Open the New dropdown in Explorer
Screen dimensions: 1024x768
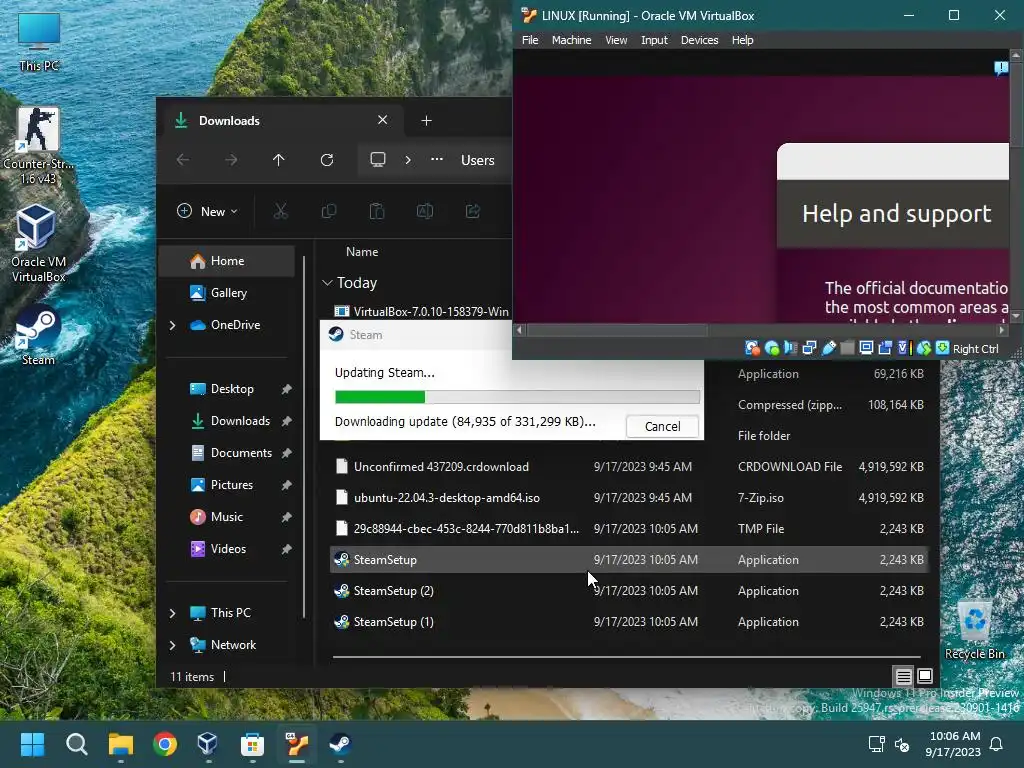(x=208, y=211)
